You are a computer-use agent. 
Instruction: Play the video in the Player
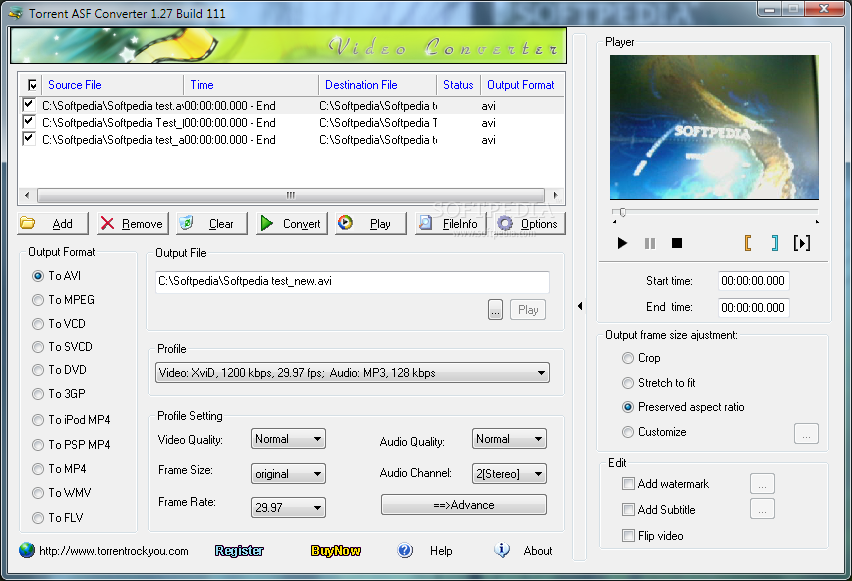coord(622,243)
